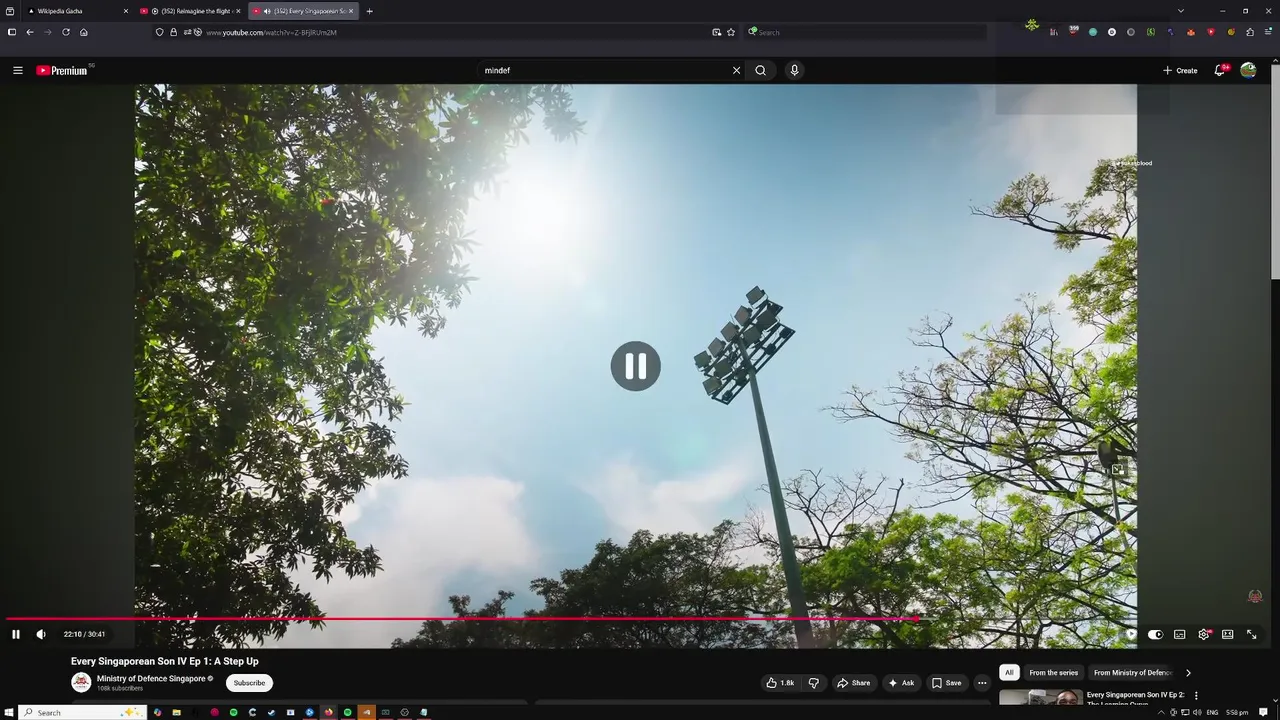Open the channel avatar beside the title
The image size is (1280, 720).
[81, 683]
